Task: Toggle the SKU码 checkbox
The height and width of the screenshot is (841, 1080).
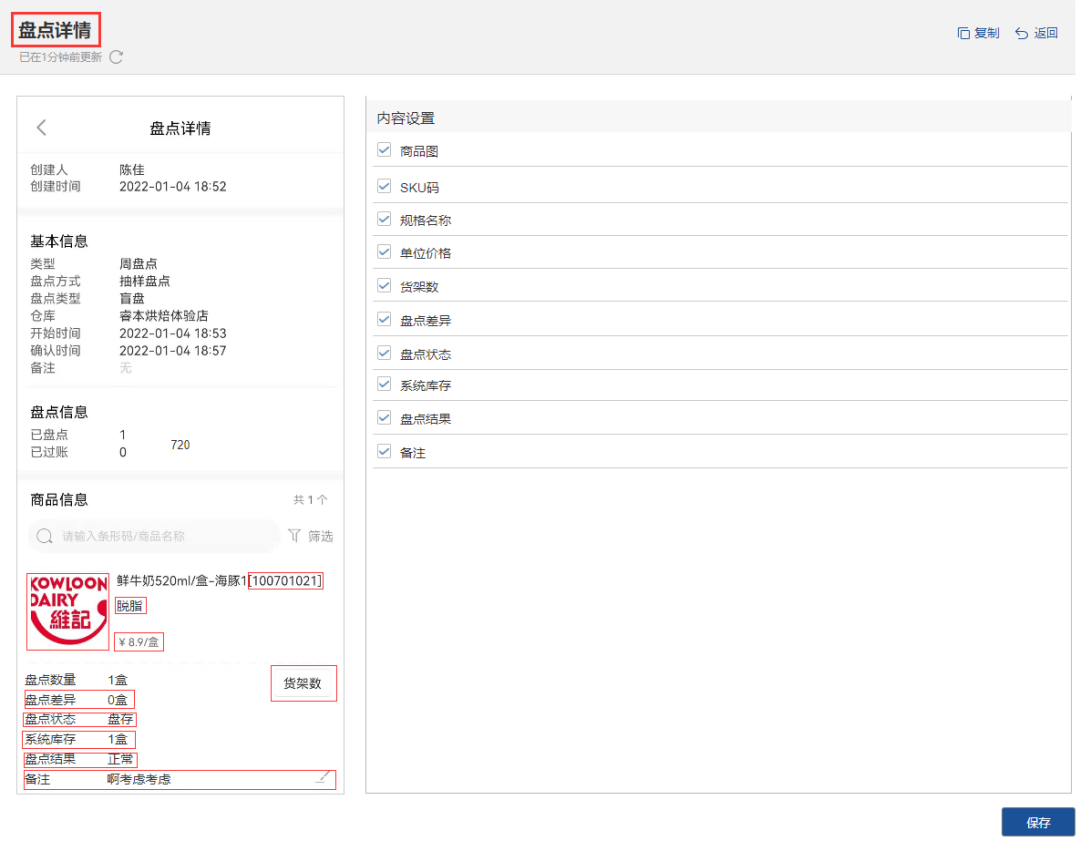Action: 384,186
